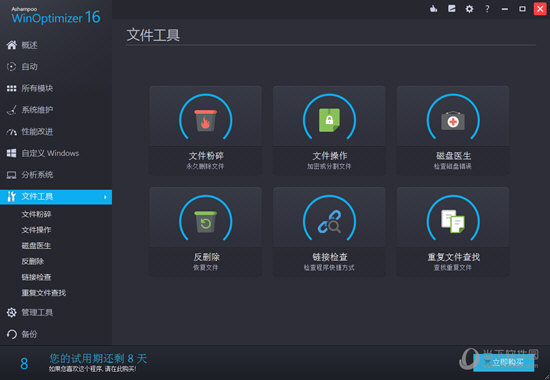Click the home icon beside 概述
This screenshot has height=380, width=550.
tap(12, 45)
